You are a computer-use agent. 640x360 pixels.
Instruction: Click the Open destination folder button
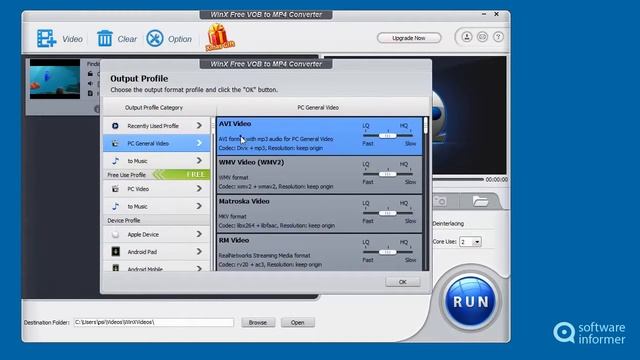click(298, 322)
